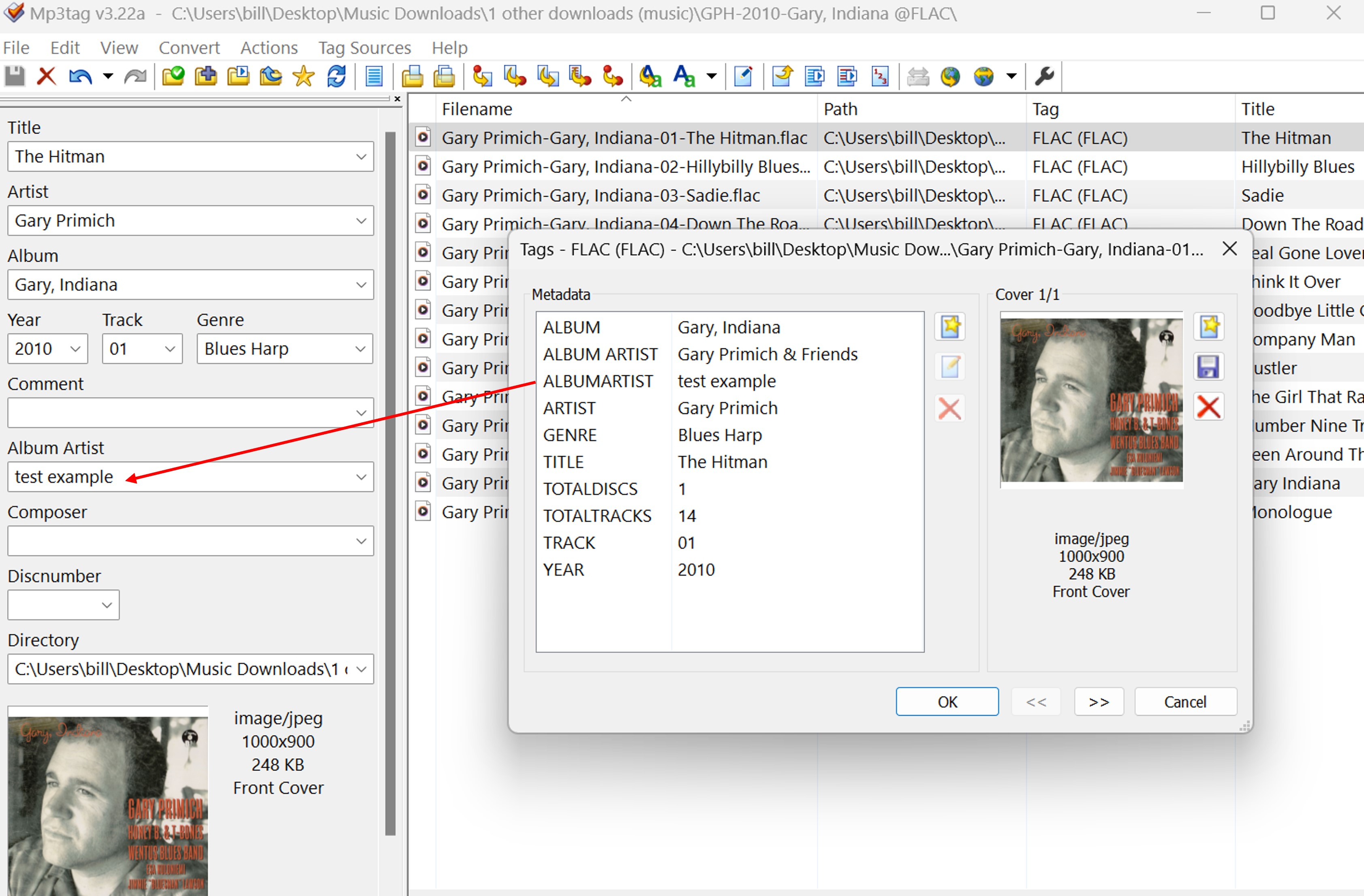Image resolution: width=1364 pixels, height=896 pixels.
Task: Remove tags with the red X toolbar icon
Action: (46, 76)
